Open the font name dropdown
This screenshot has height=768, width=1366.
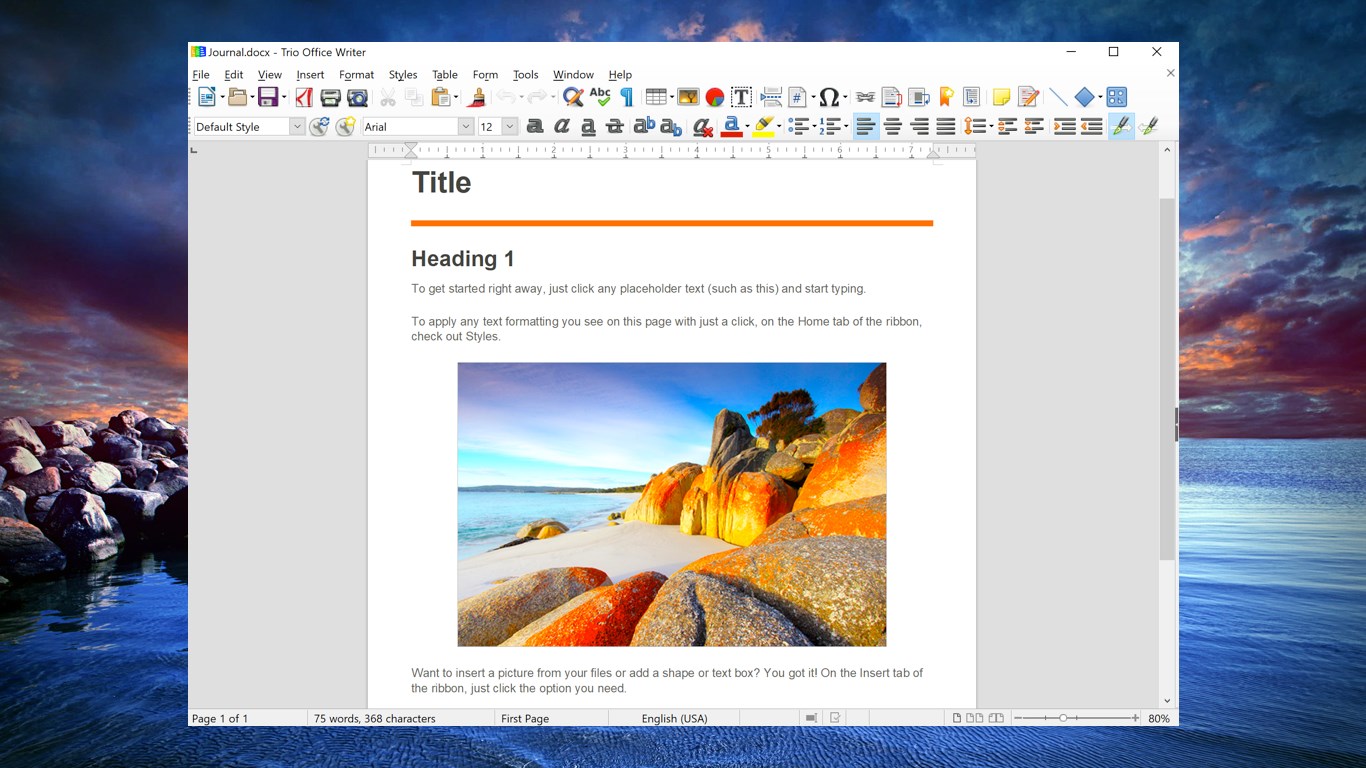[465, 126]
